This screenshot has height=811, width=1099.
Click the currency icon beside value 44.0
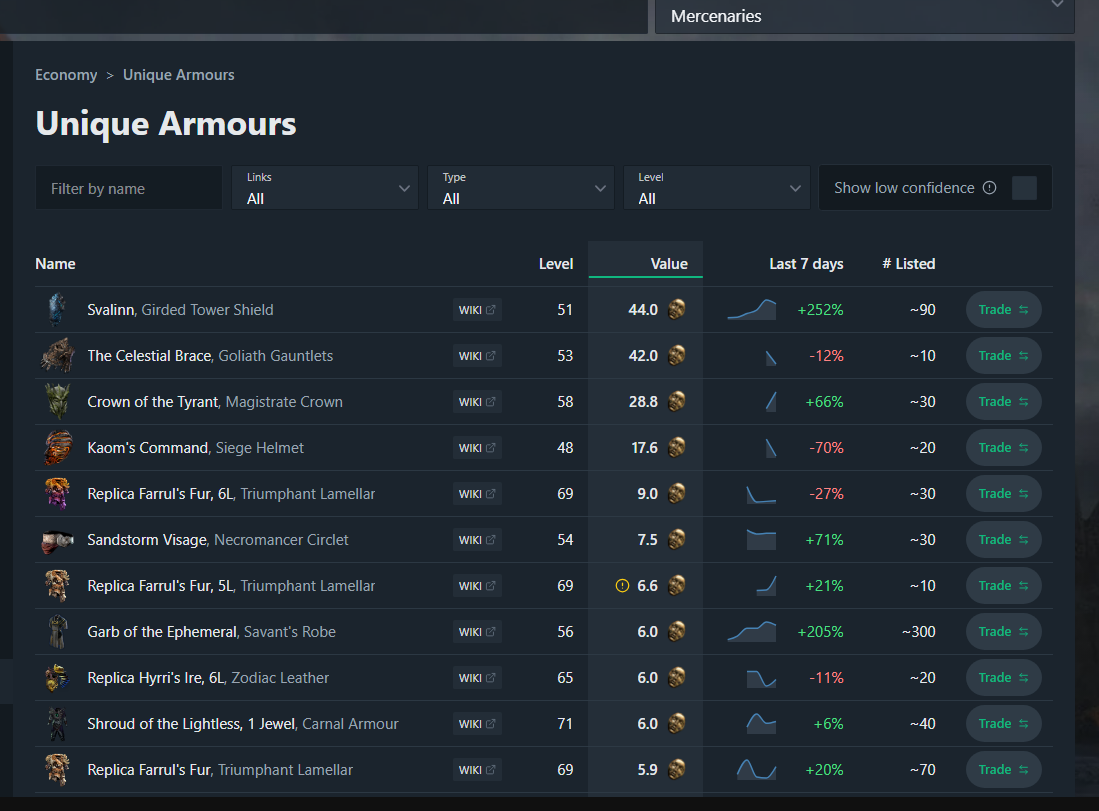click(676, 309)
